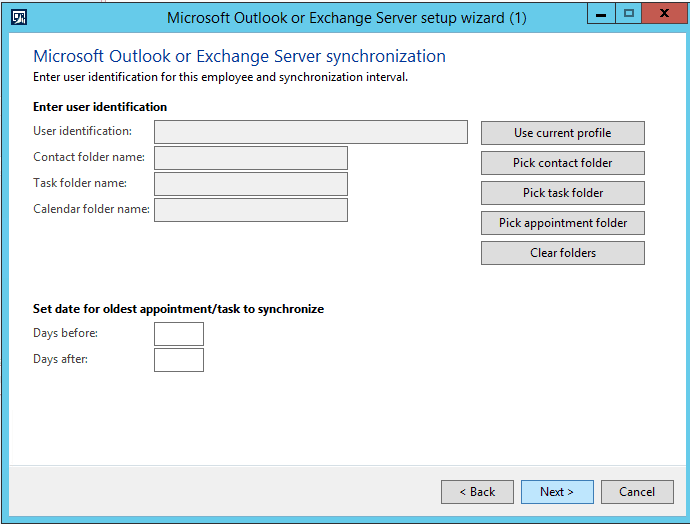The height and width of the screenshot is (524, 690).
Task: Click the 'User identification:' label
Action: click(82, 131)
